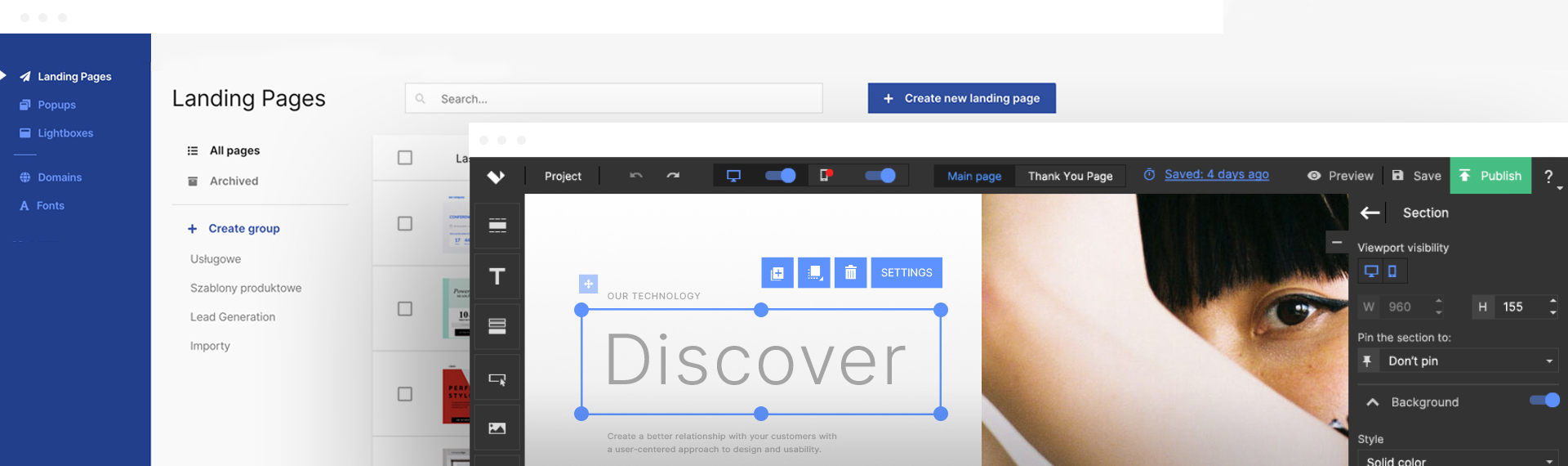The image size is (1568, 466).
Task: Select the All pages filter
Action: [224, 150]
